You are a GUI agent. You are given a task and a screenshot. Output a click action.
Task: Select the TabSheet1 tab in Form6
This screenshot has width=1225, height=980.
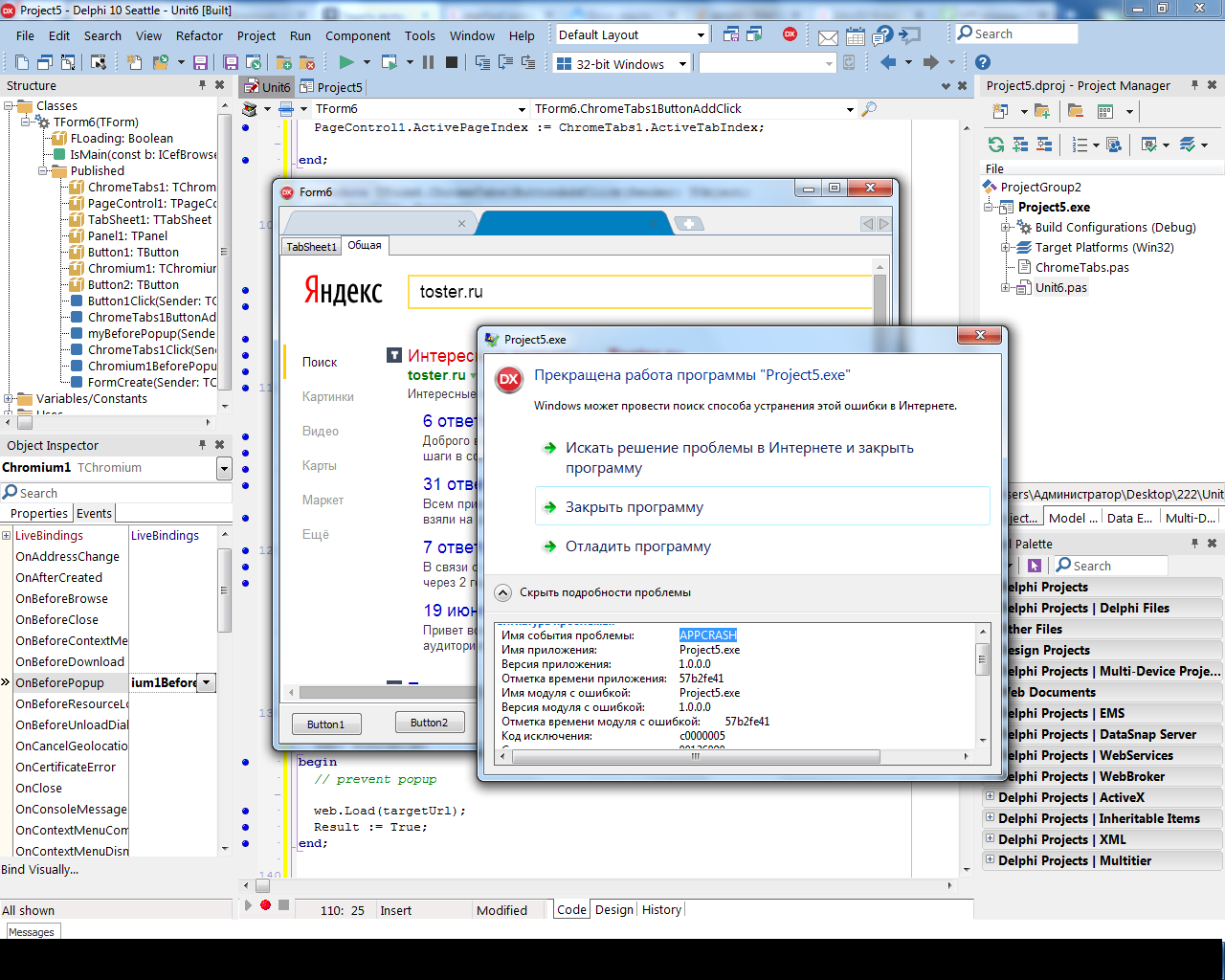pyautogui.click(x=311, y=247)
